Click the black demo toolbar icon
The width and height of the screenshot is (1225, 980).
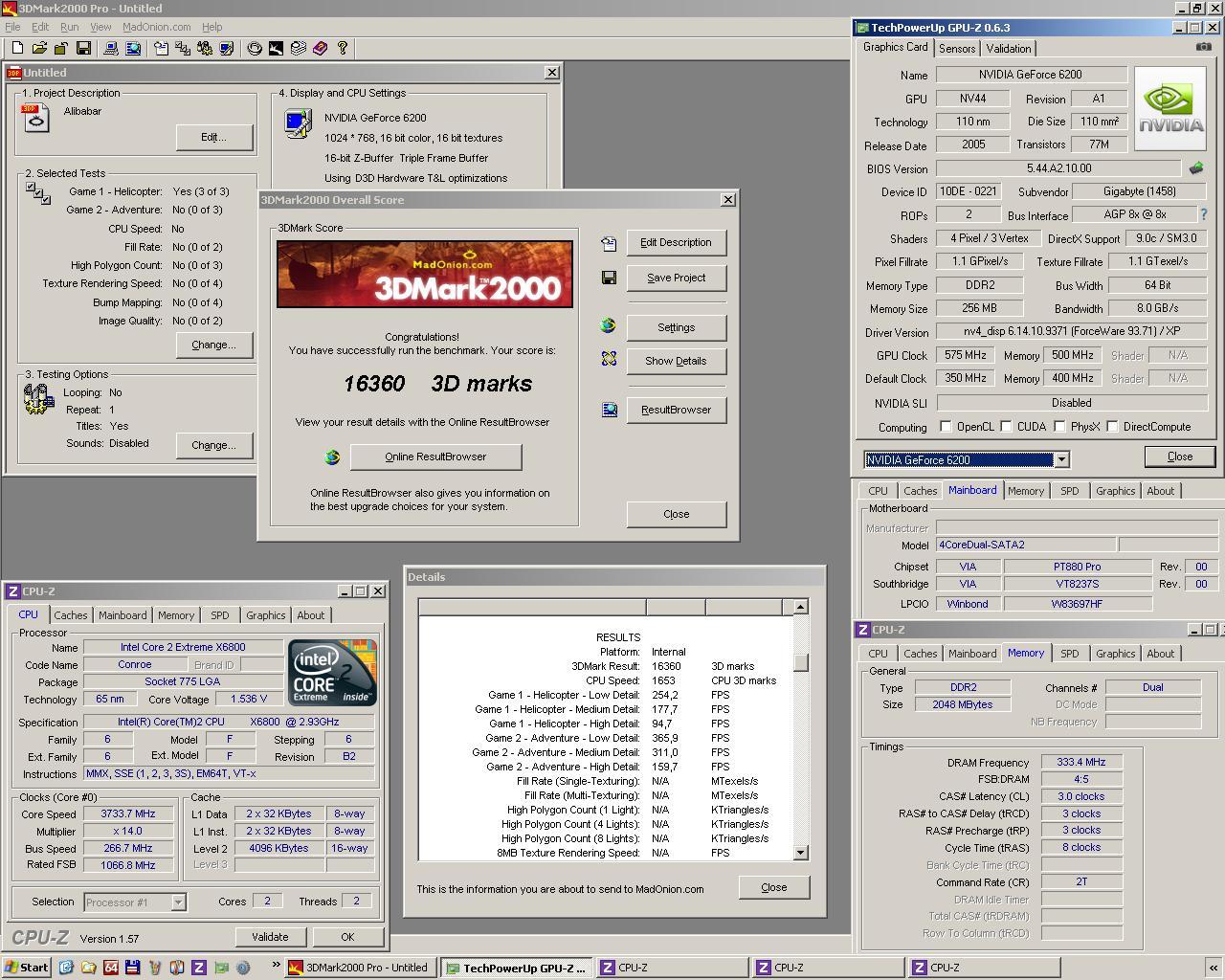coord(276,48)
